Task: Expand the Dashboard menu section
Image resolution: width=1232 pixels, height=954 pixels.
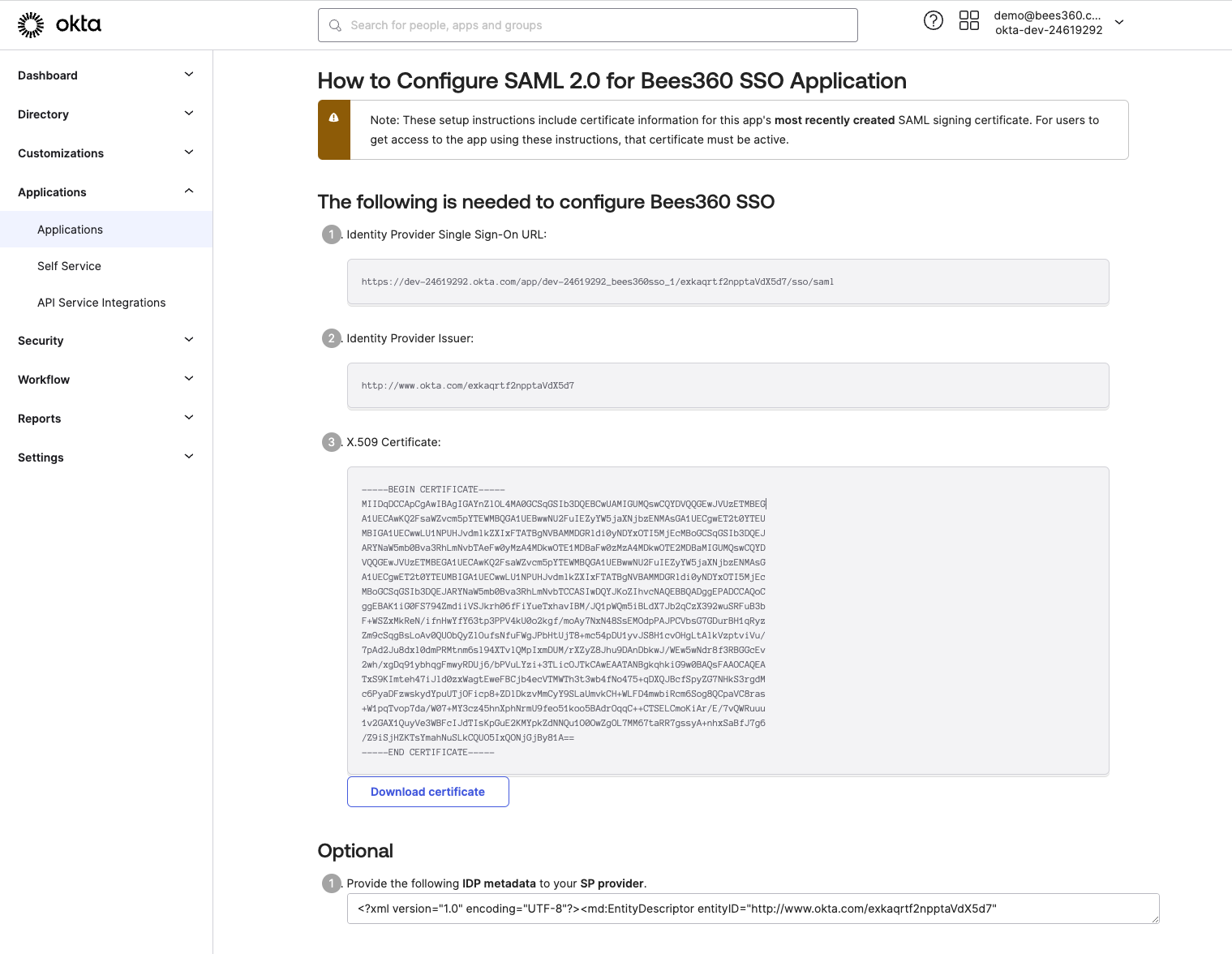Action: pos(189,75)
